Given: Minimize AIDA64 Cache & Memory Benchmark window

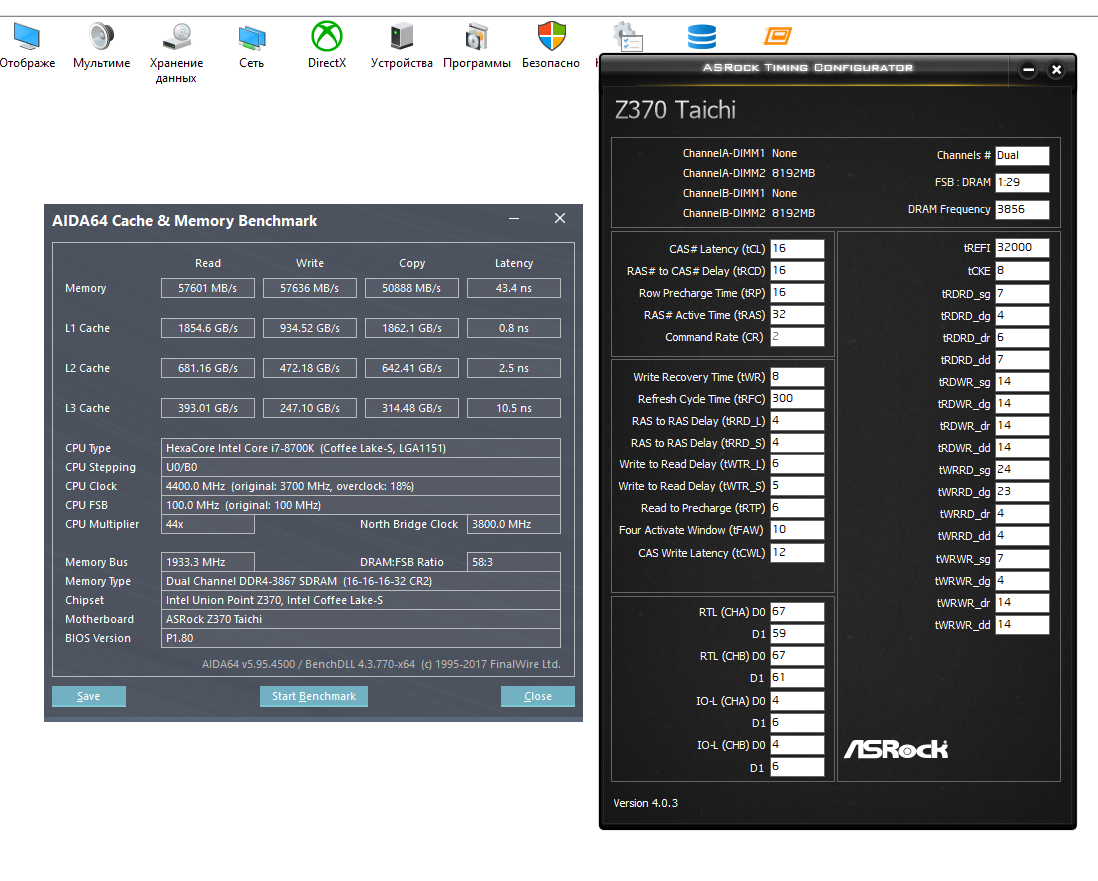Looking at the screenshot, I should (514, 218).
